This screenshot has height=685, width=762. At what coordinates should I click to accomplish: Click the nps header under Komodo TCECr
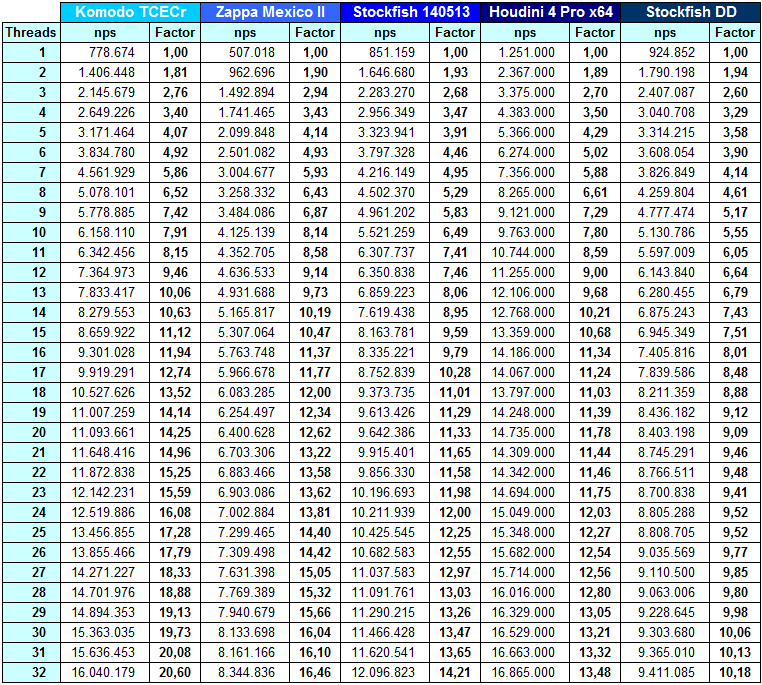tap(105, 33)
